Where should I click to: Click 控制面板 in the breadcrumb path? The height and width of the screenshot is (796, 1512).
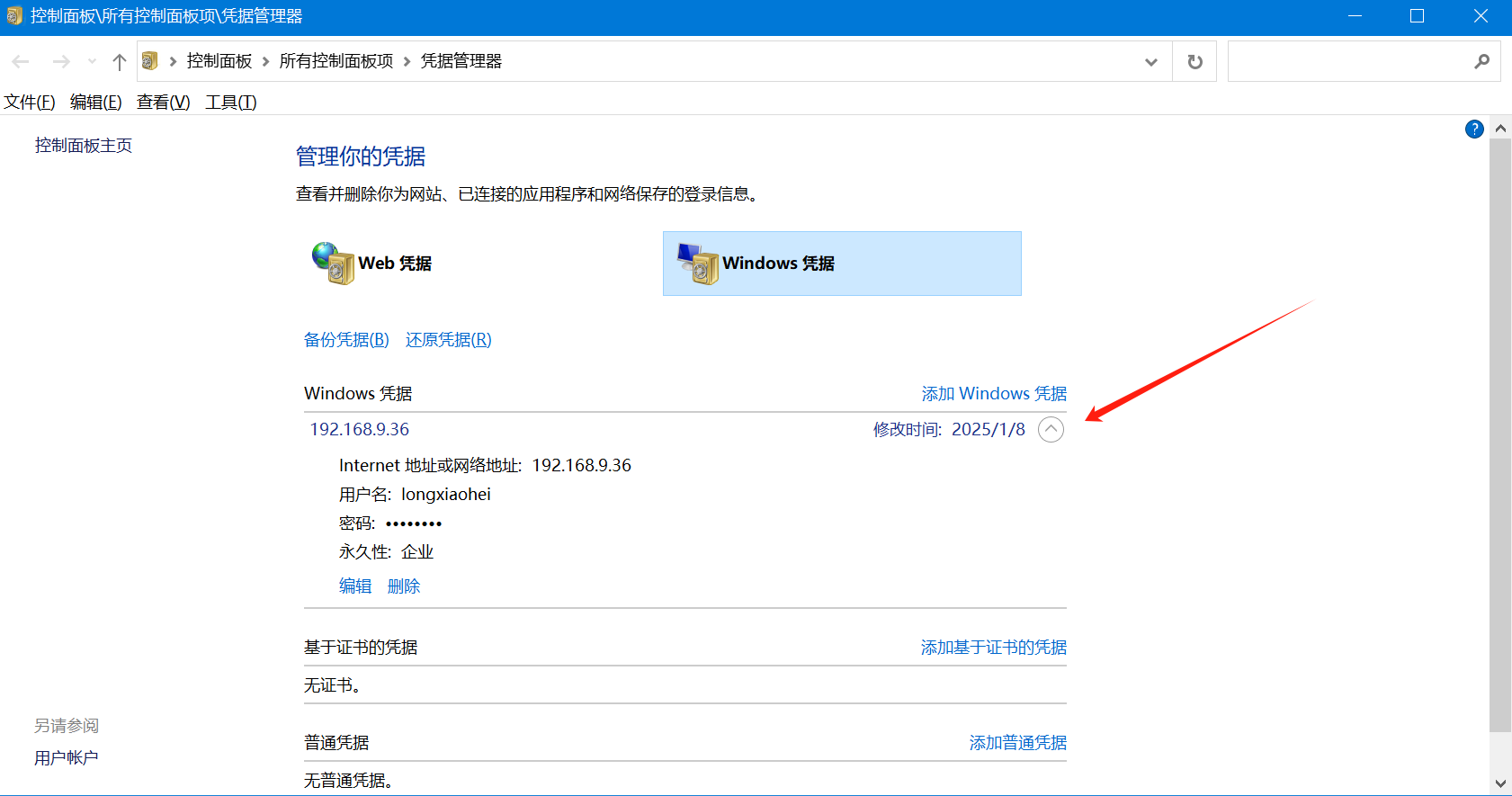tap(219, 61)
